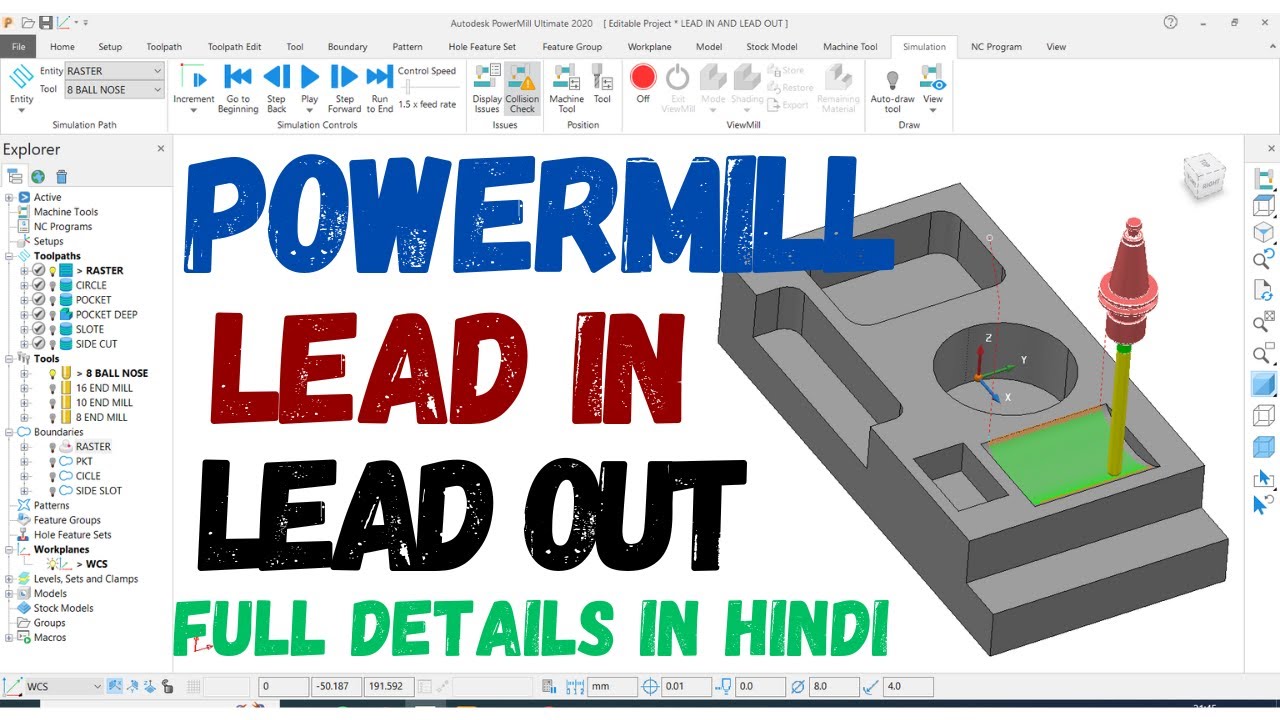Screen dimensions: 1280x720
Task: Open the Stock Models tree item
Action: (63, 608)
